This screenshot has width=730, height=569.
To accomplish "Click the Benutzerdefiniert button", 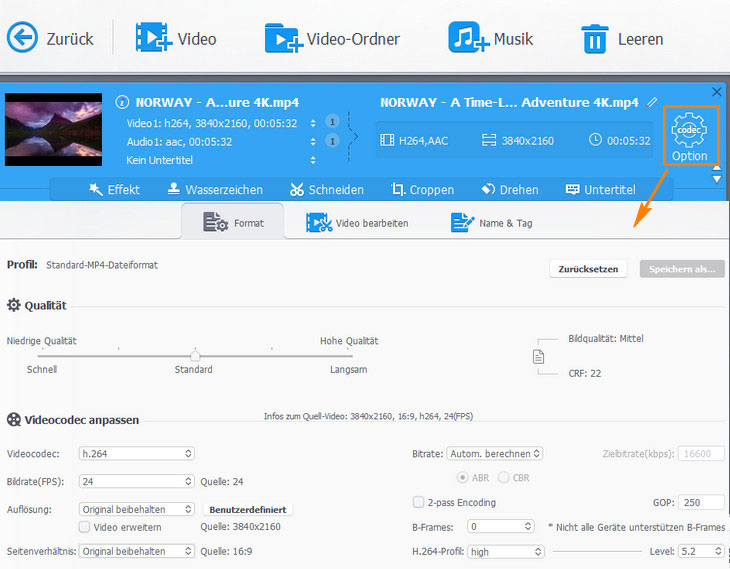I will point(248,510).
